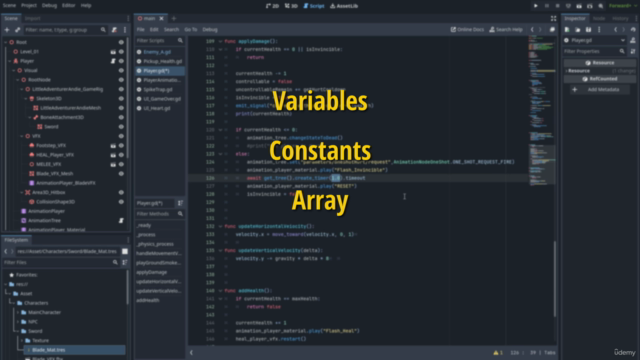This screenshot has width=640, height=360.
Task: Toggle visibility of Level_01 node
Action: click(121, 52)
